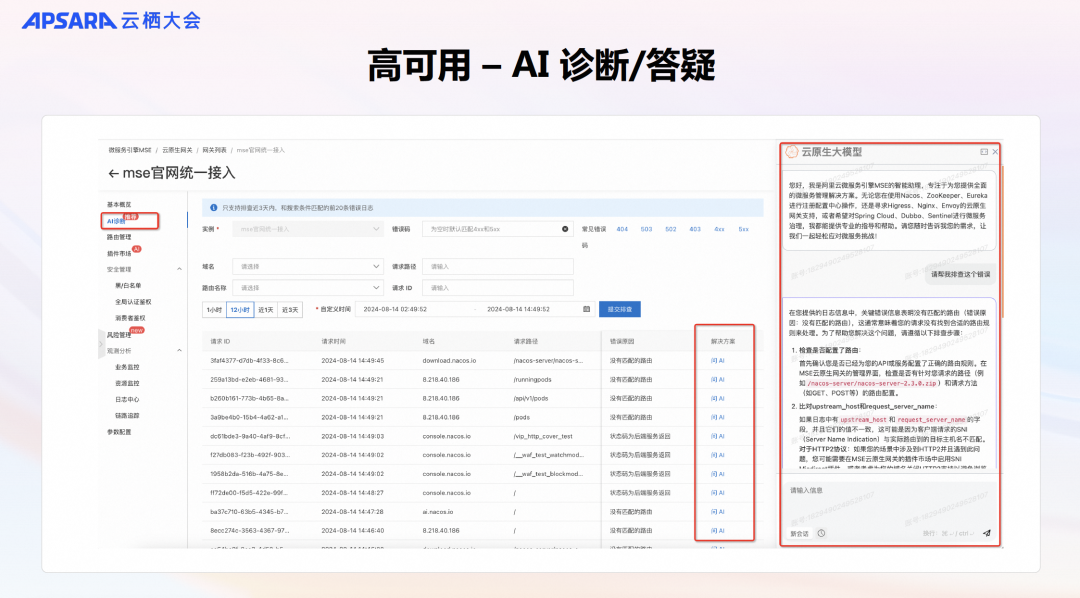Click the 请求路径 input field
The height and width of the screenshot is (598, 1080).
[498, 267]
